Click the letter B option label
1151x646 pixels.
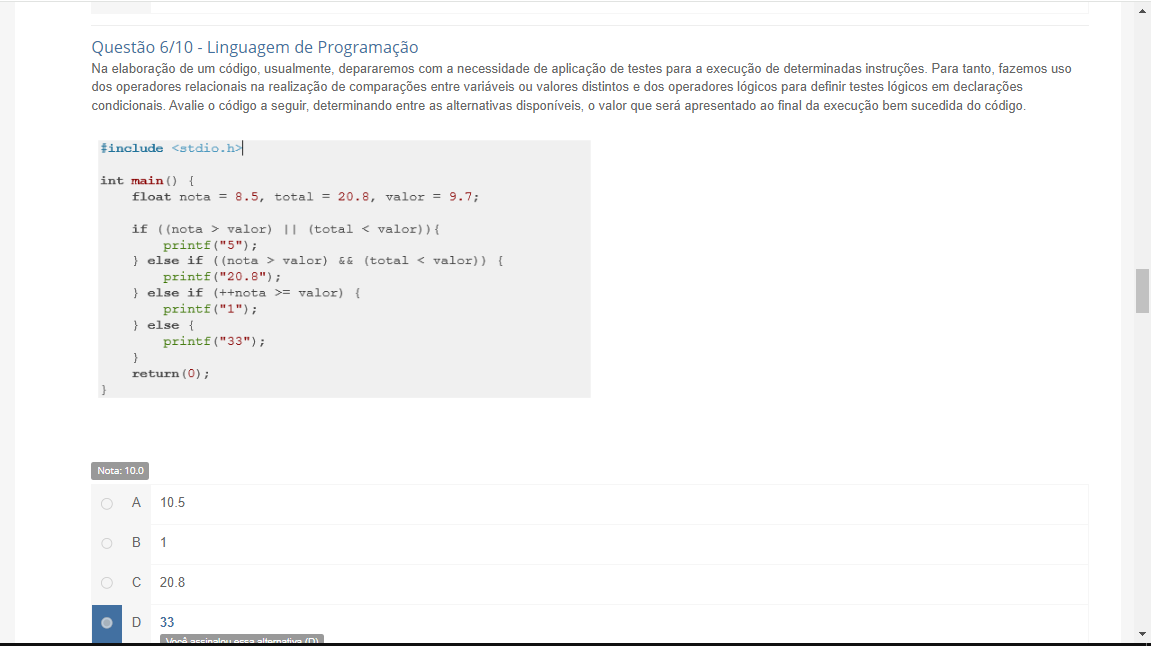coord(135,543)
